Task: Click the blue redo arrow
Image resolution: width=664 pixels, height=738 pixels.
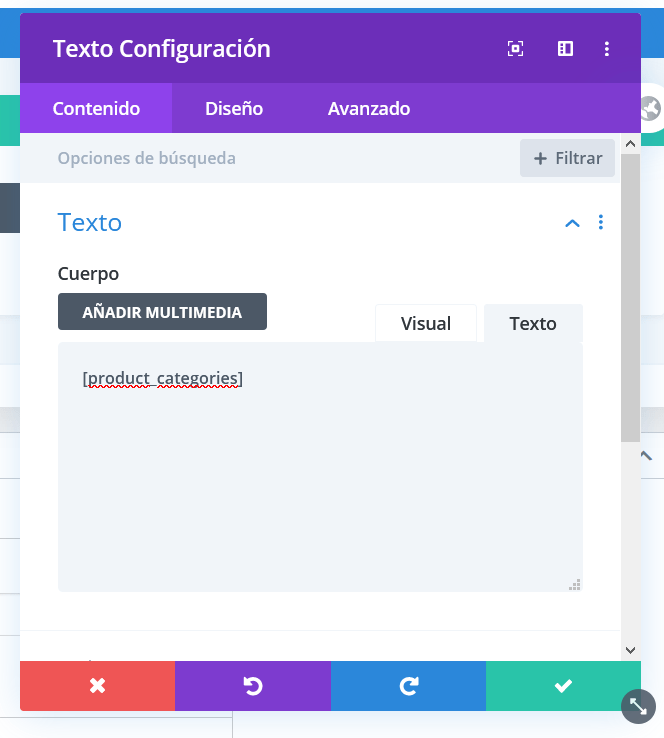Action: 408,686
